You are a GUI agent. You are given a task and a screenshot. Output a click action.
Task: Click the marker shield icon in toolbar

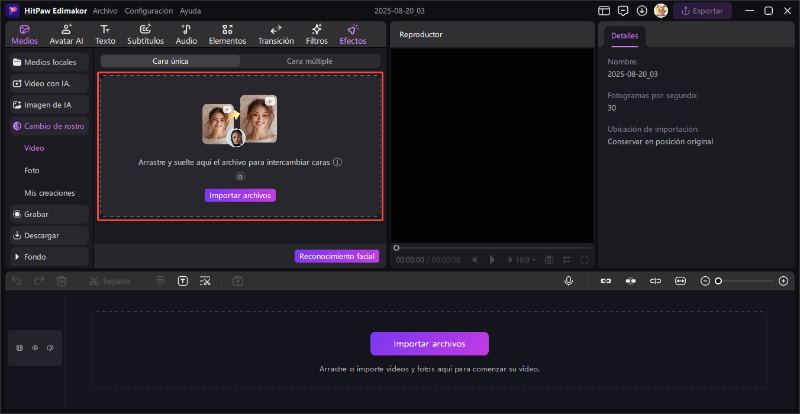coord(160,281)
